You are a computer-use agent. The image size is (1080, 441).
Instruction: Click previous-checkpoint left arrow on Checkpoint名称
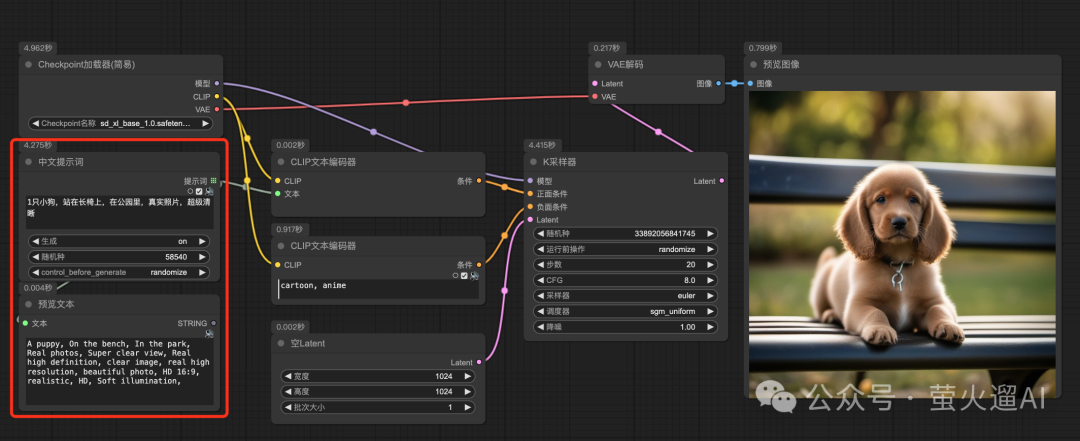click(35, 123)
